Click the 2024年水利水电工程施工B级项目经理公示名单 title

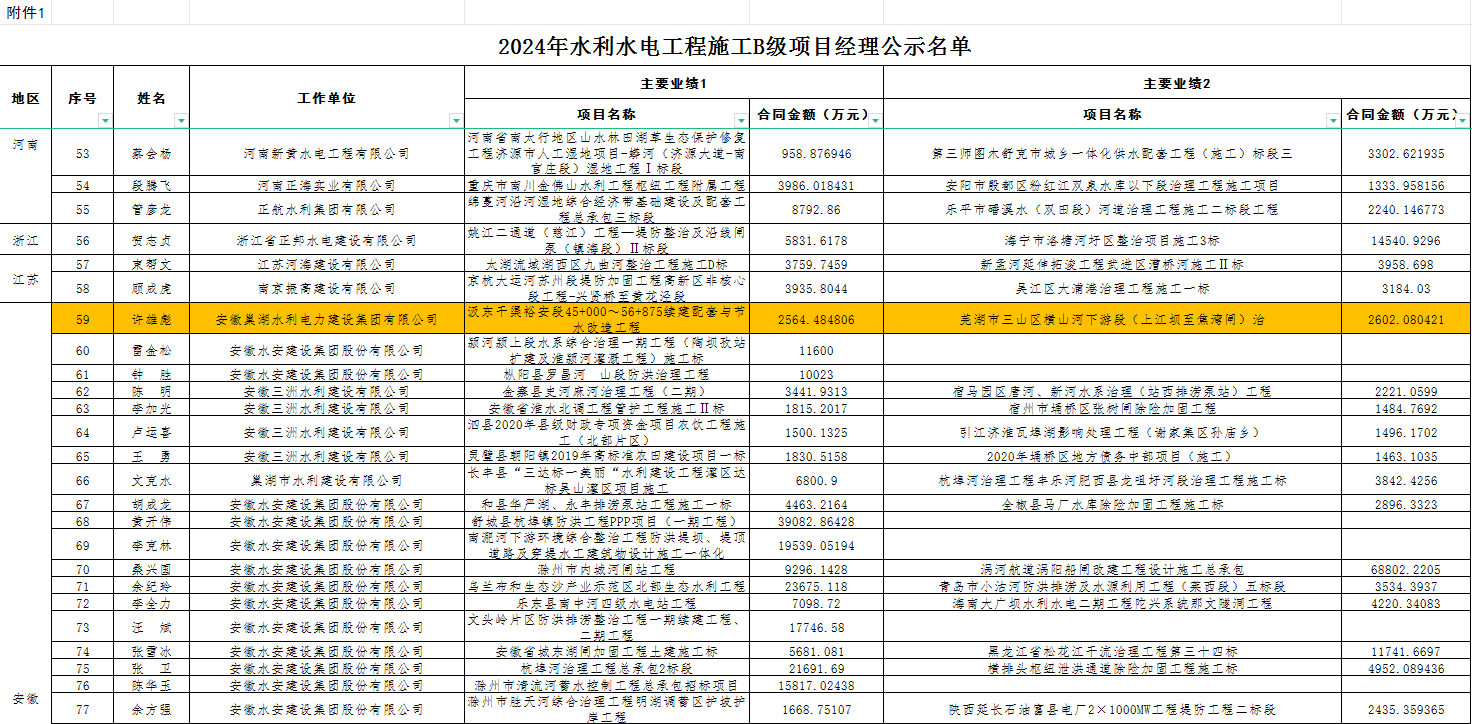coord(735,46)
